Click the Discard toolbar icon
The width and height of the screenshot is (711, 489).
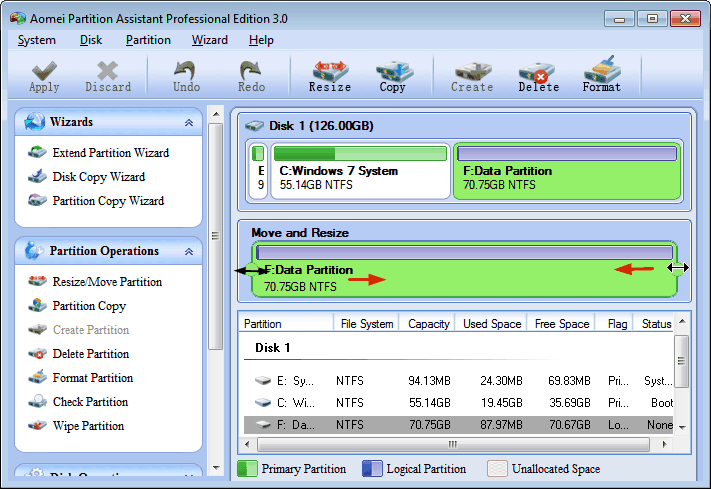(107, 70)
